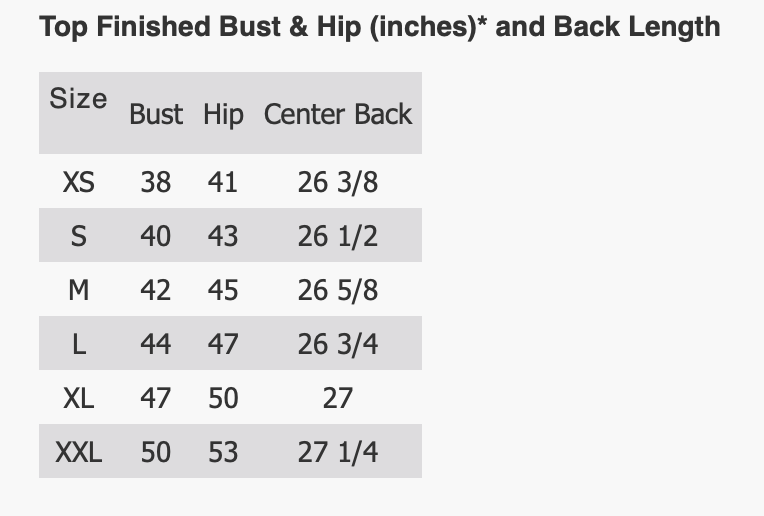The image size is (764, 516).
Task: Click the 42 bust value for M
Action: coord(156,290)
